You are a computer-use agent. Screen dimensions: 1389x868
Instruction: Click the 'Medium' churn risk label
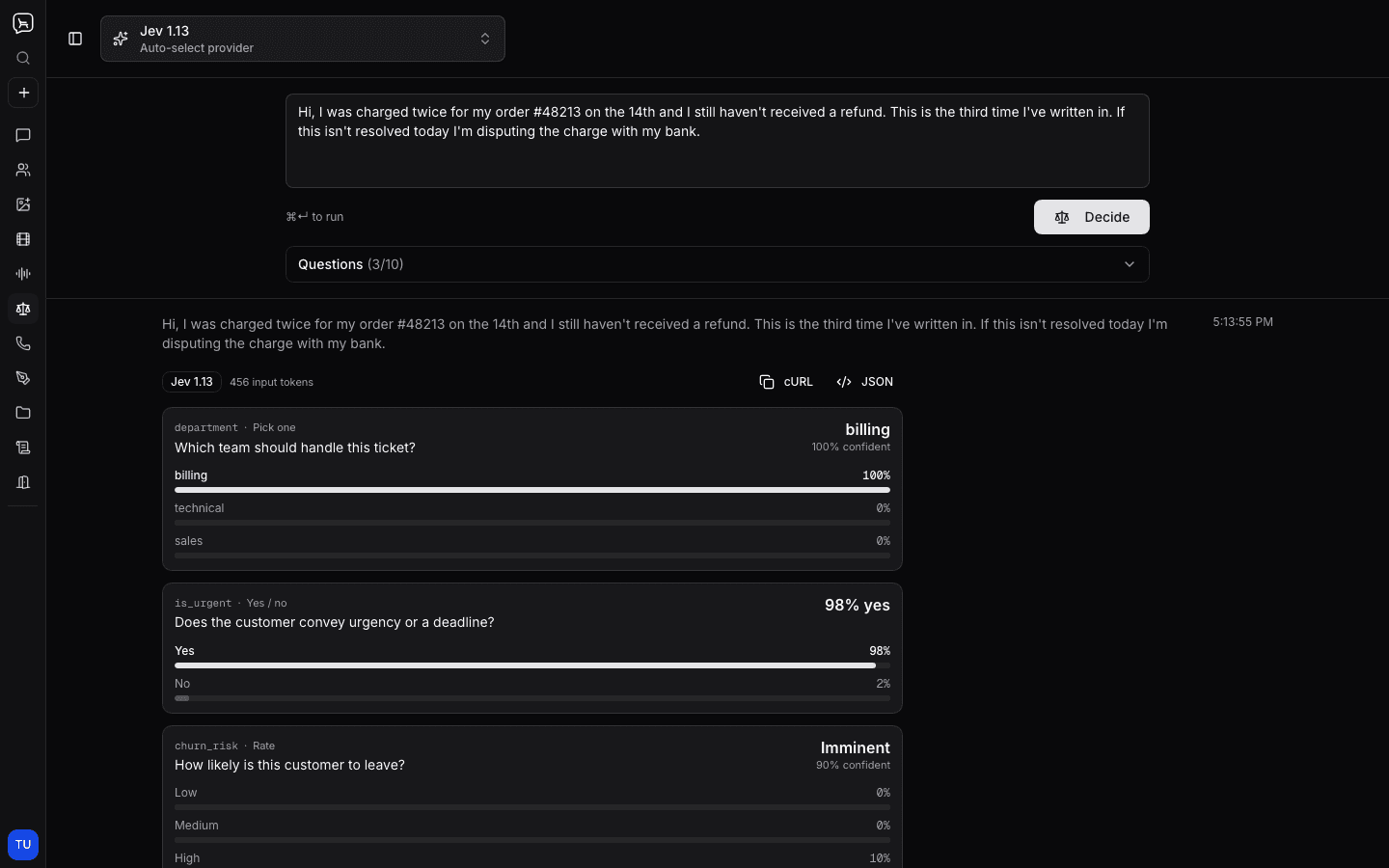click(x=197, y=826)
